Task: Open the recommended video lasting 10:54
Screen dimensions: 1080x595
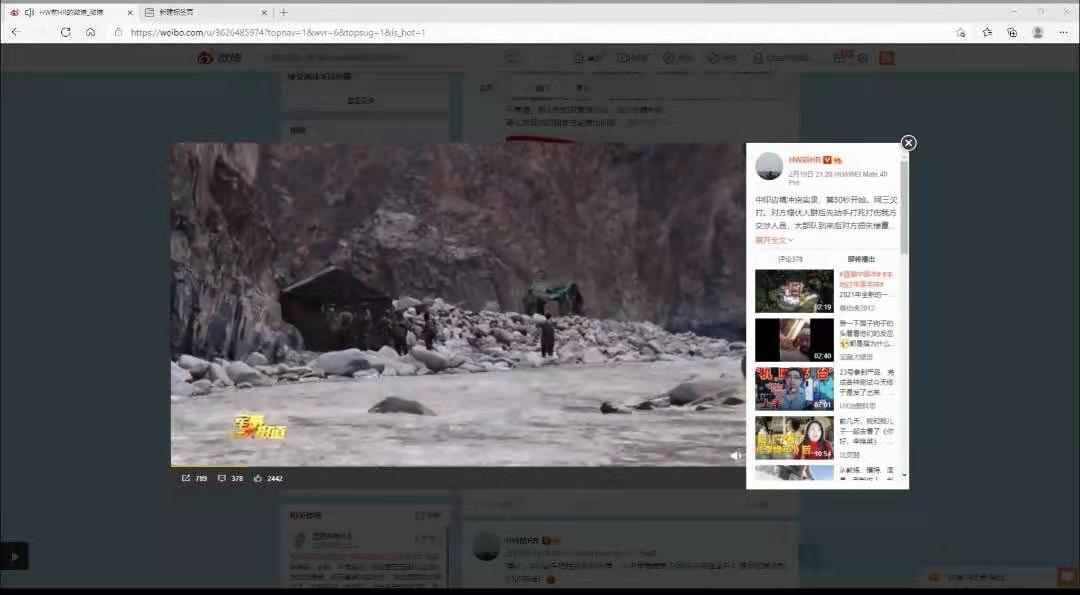Action: (794, 438)
